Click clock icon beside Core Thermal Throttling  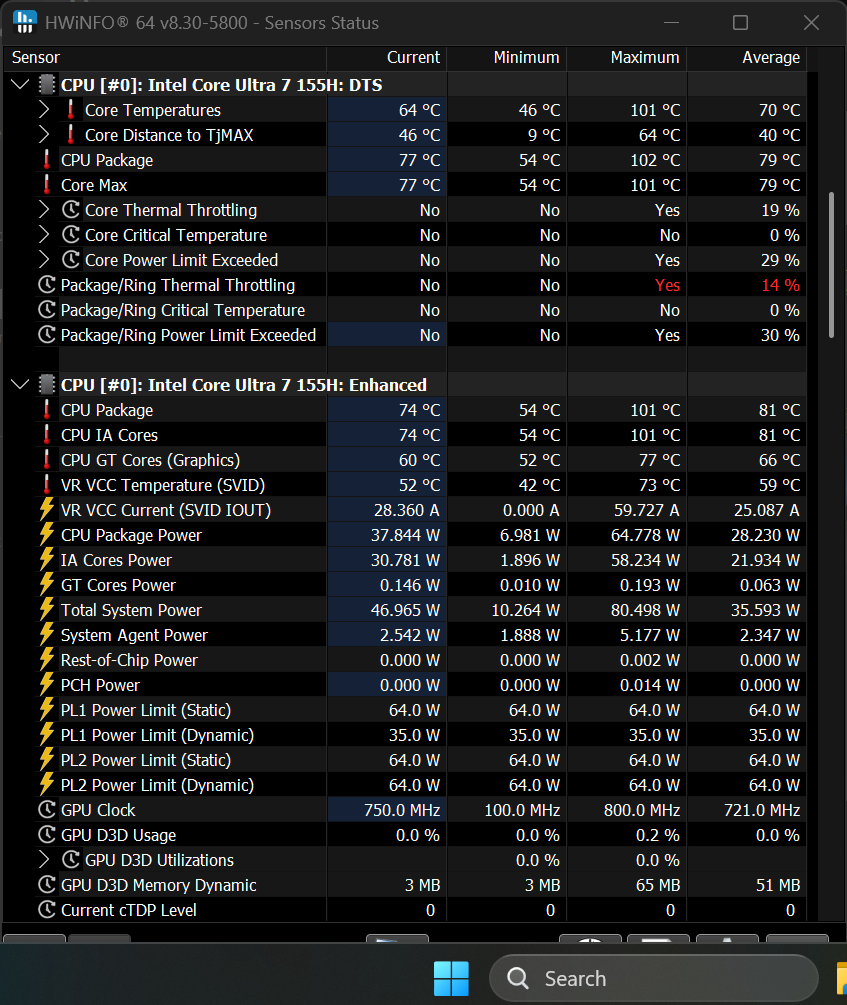tap(71, 210)
